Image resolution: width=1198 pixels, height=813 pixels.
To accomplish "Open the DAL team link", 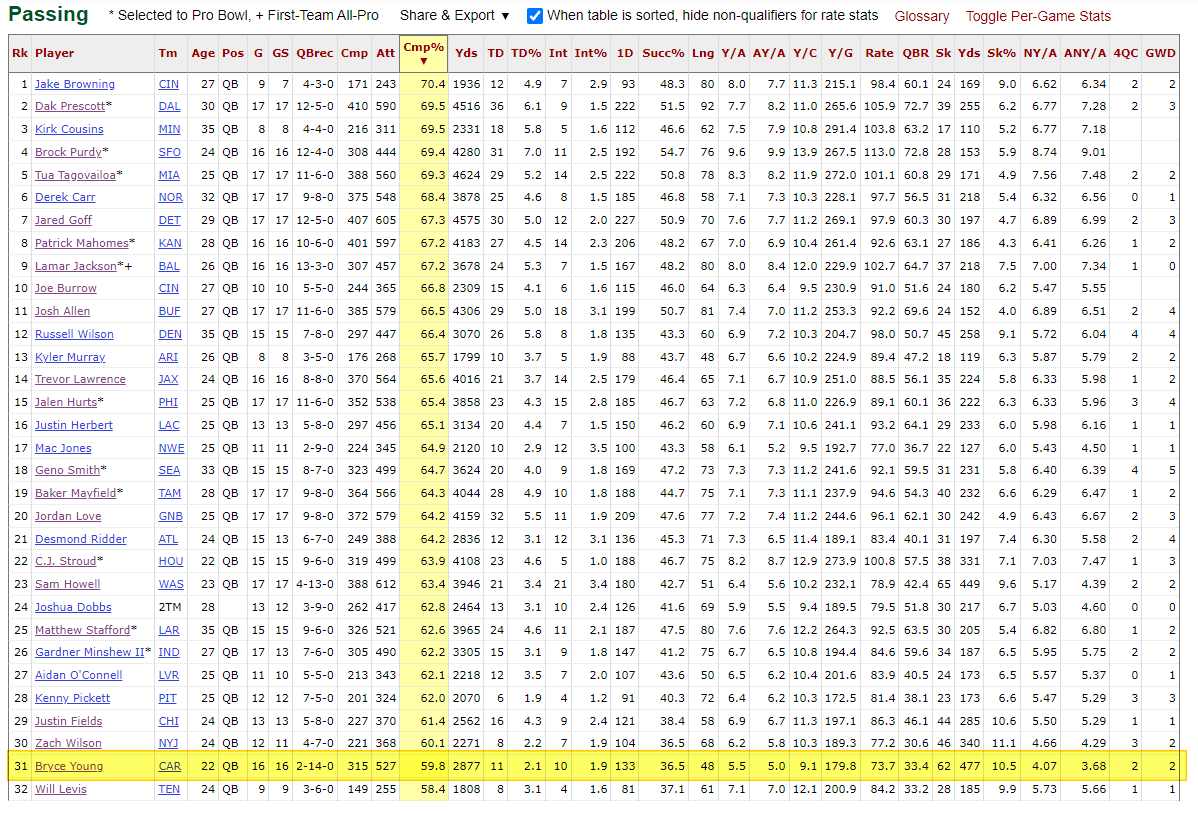I will coord(170,106).
